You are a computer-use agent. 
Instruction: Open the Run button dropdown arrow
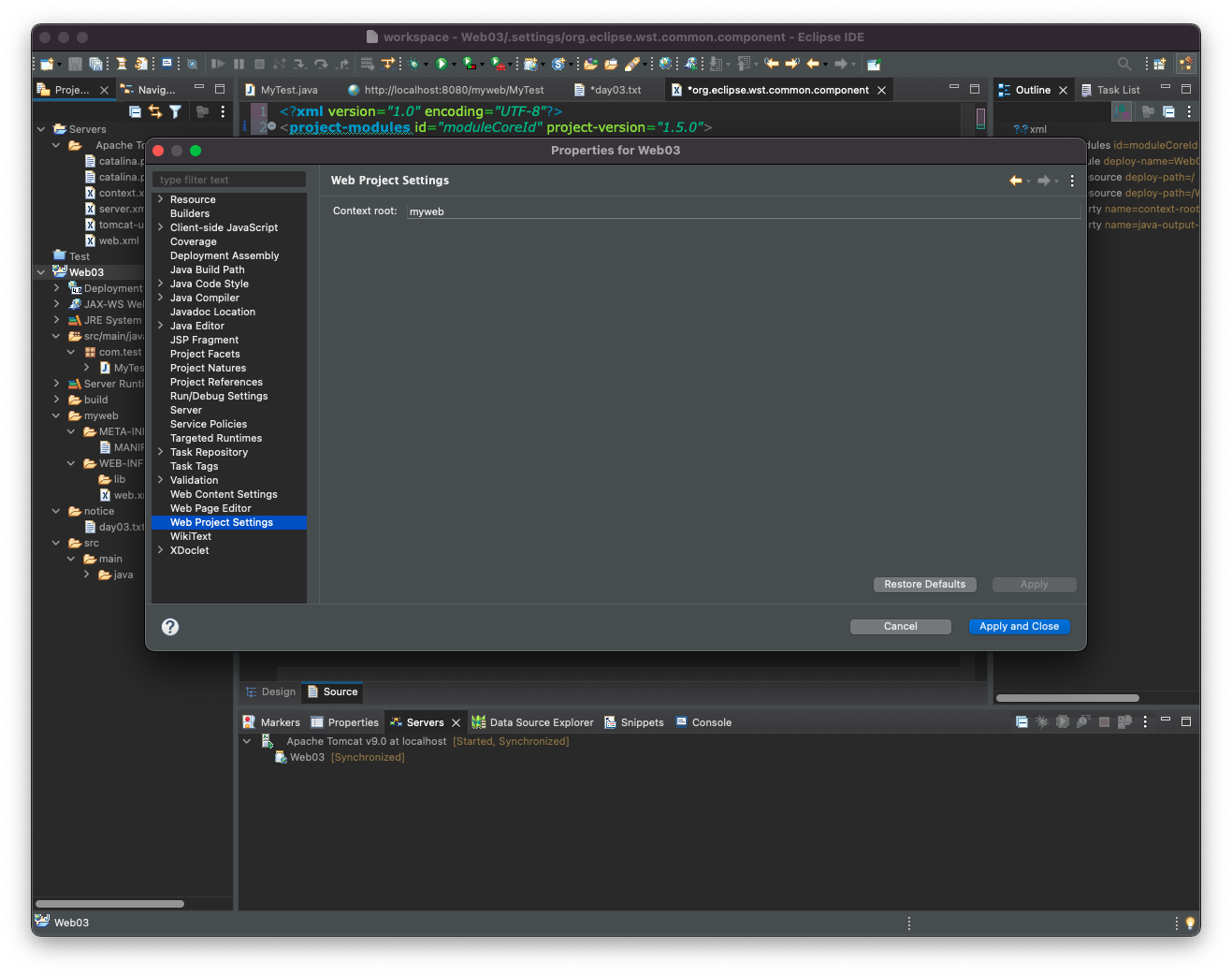click(x=454, y=65)
